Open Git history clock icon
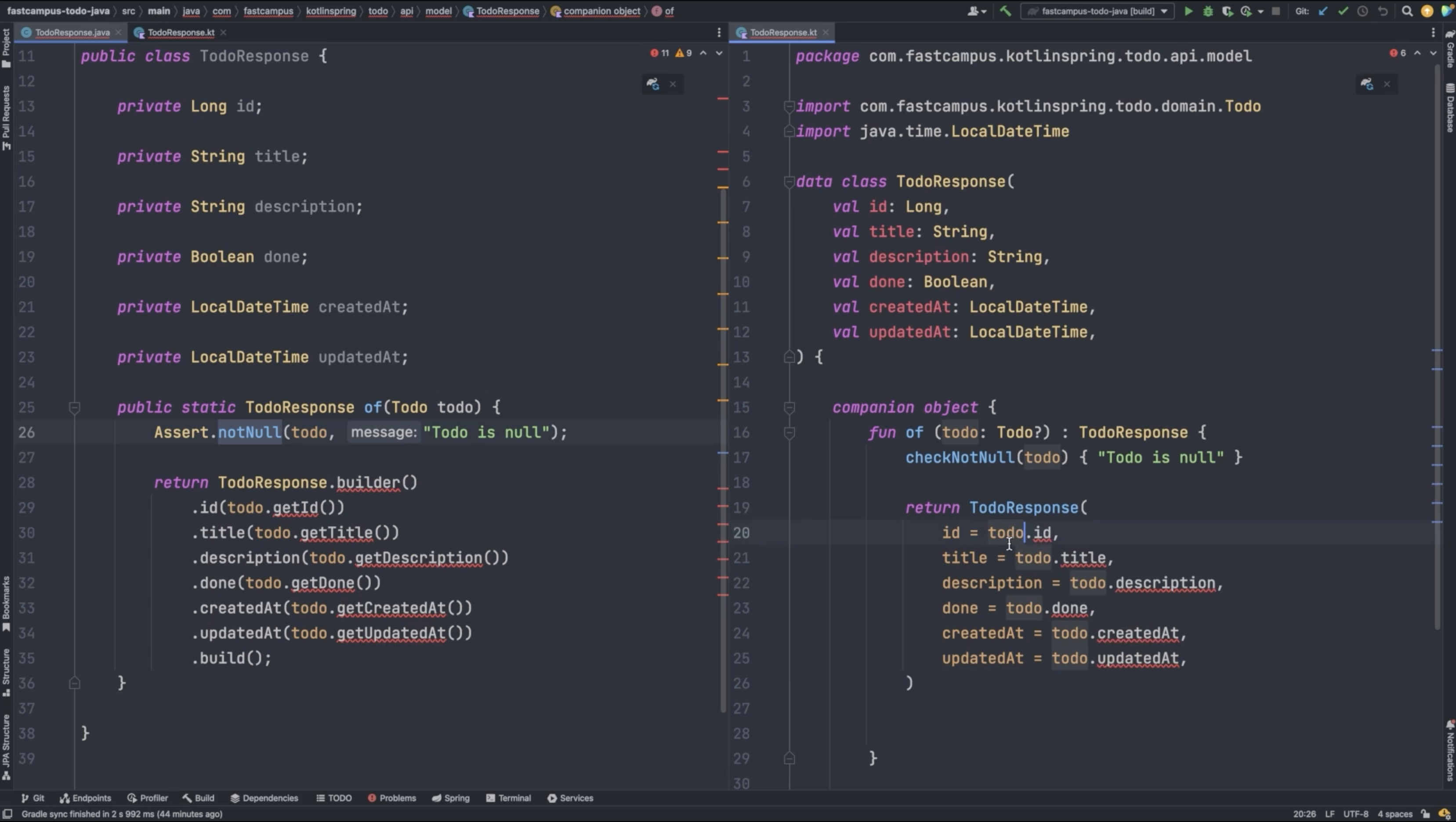 pyautogui.click(x=1363, y=11)
